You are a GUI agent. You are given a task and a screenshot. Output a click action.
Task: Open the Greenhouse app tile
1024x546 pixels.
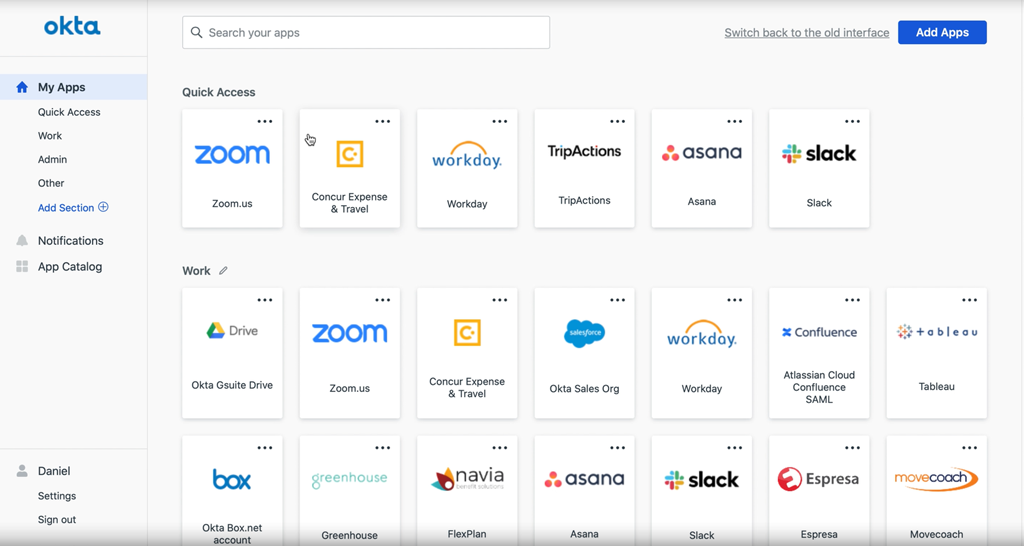[x=349, y=492]
